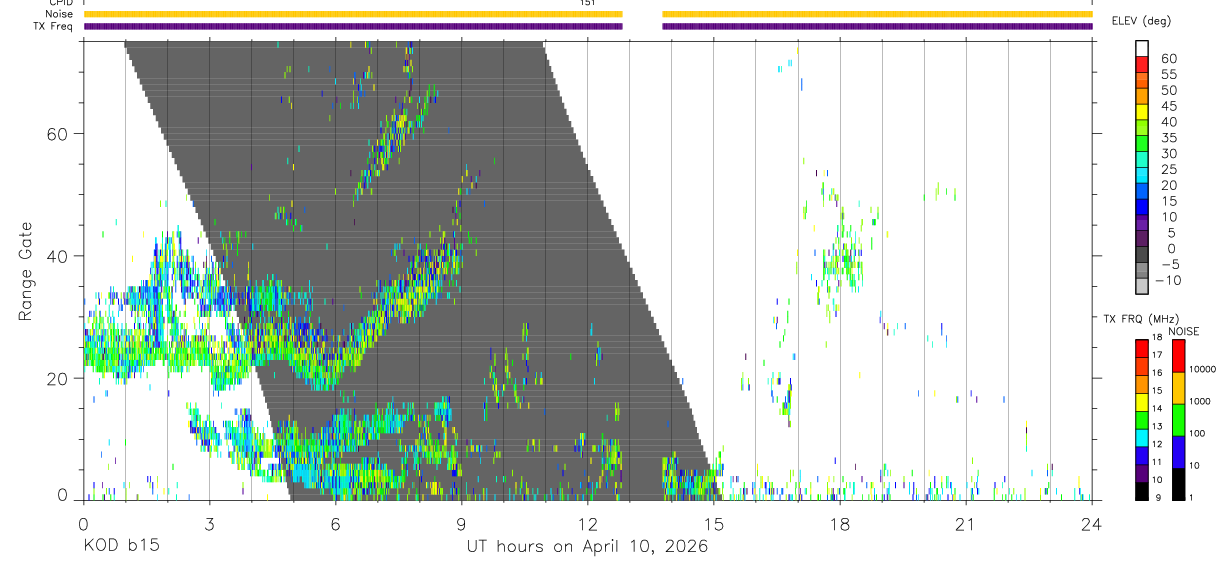This screenshot has width=1228, height=567.
Task: Click the '6' tick label on the UT hours axis
Action: 335,523
